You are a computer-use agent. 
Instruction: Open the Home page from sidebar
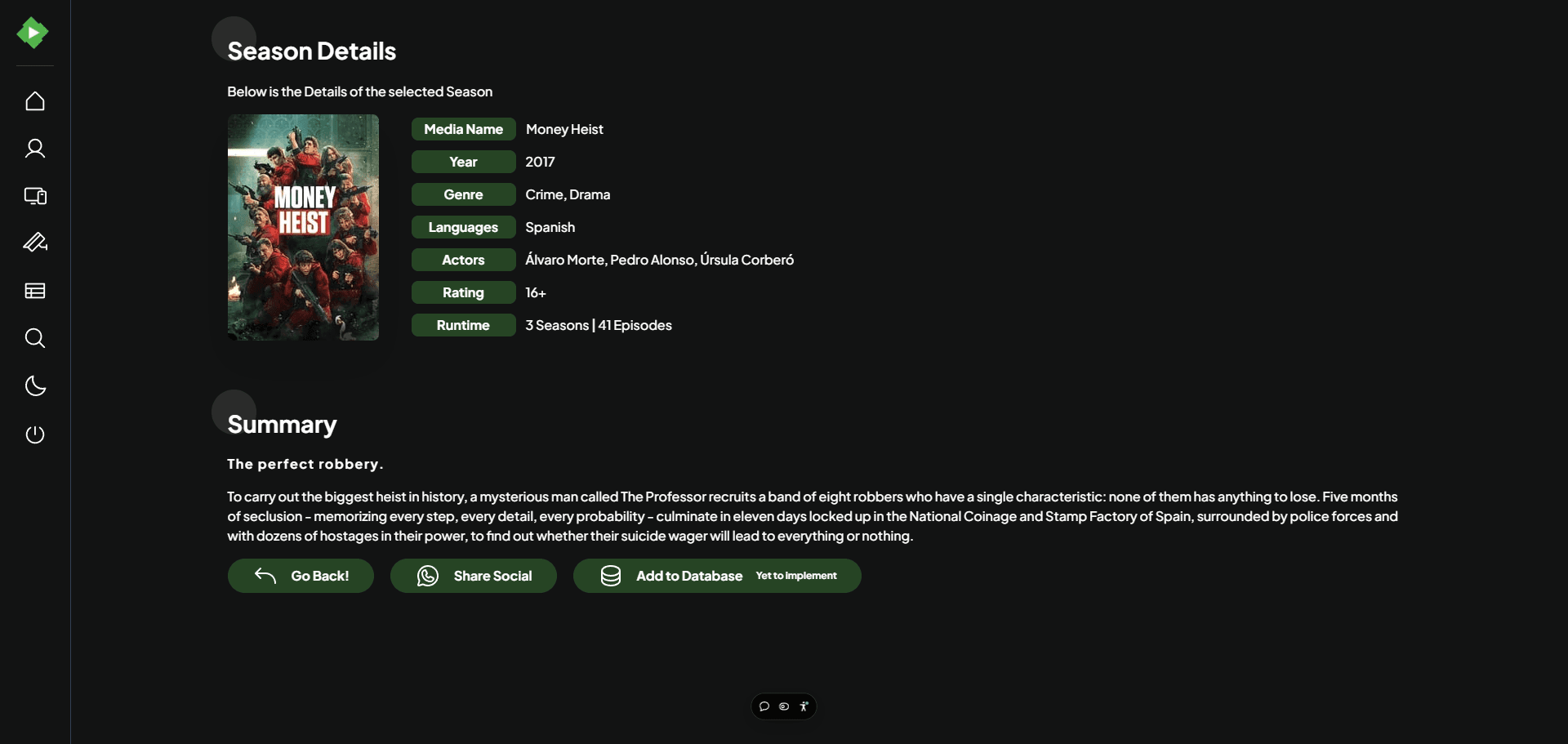click(35, 101)
